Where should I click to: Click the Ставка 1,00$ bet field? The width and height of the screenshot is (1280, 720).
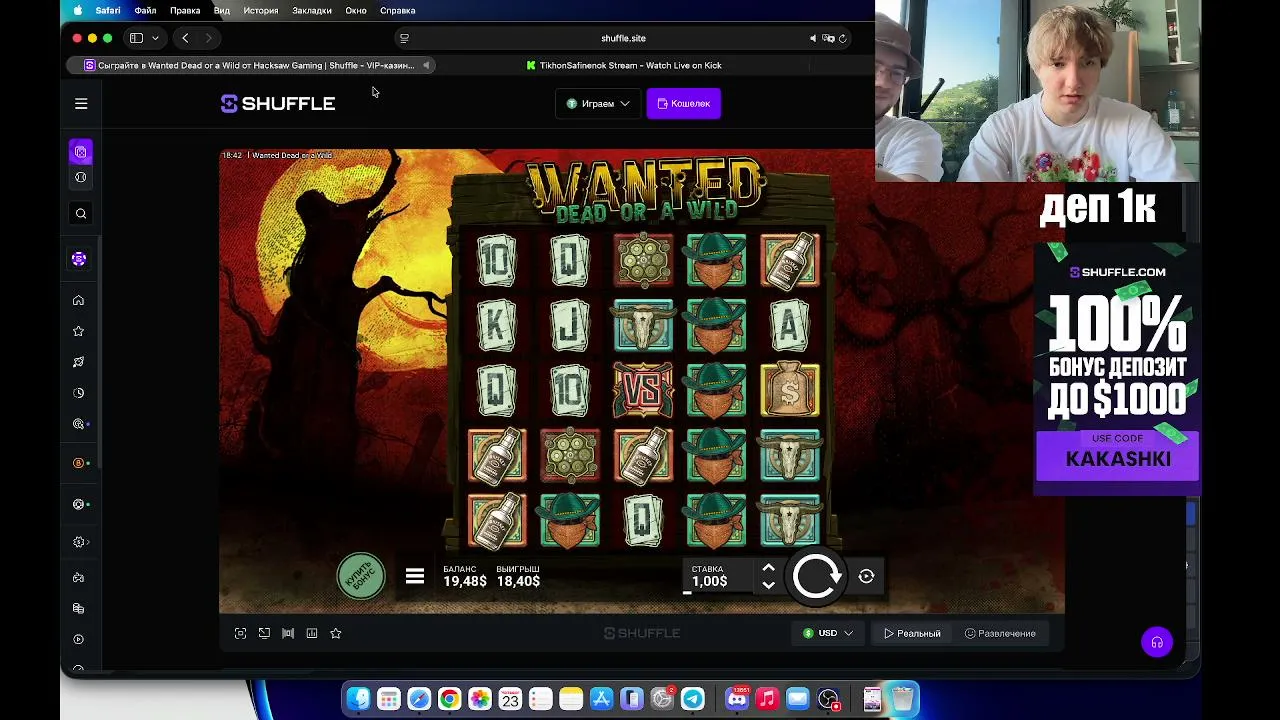719,576
